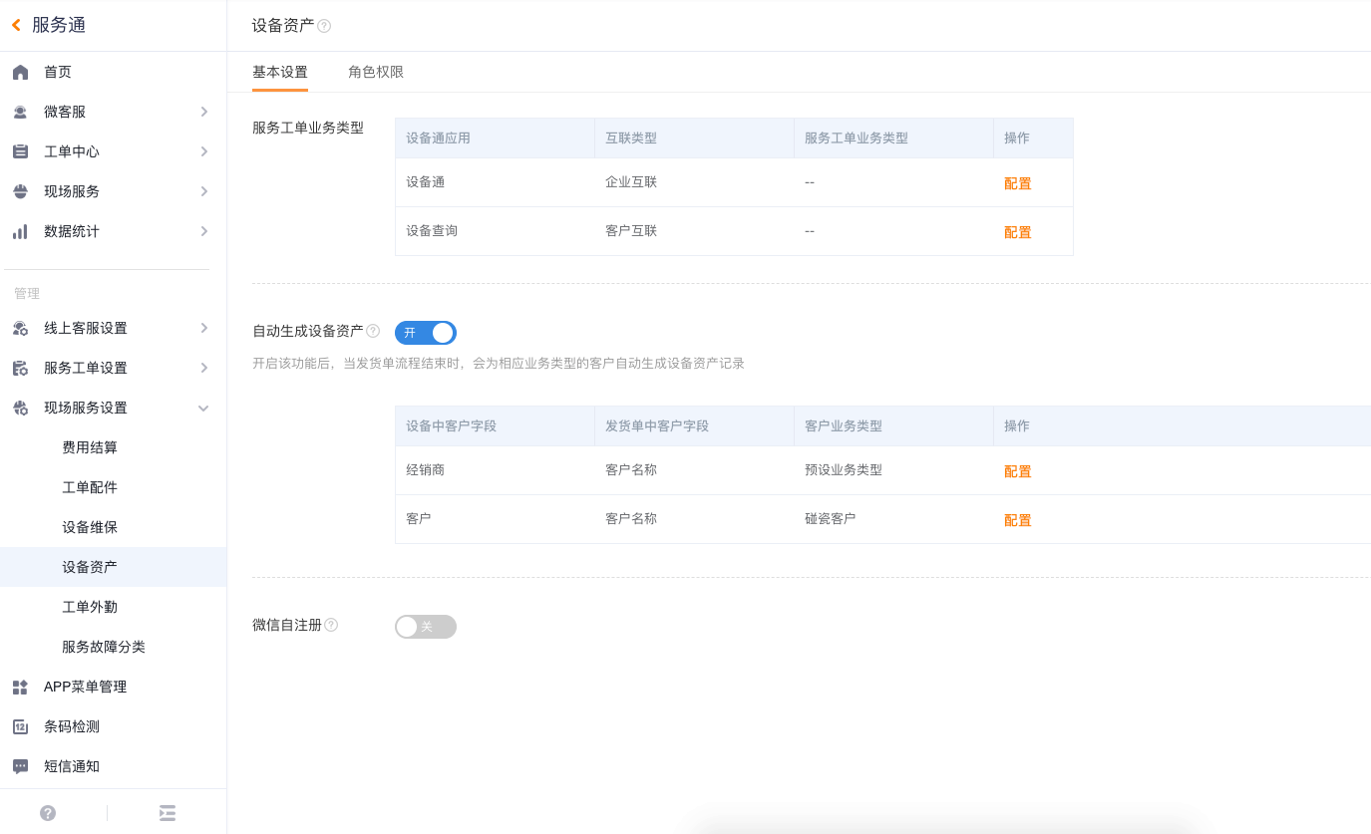Click the 短信通知 message icon
The height and width of the screenshot is (834, 1371).
coord(20,767)
